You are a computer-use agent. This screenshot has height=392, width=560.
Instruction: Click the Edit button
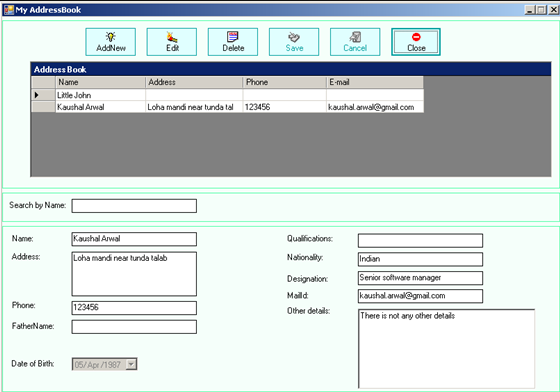coord(172,42)
